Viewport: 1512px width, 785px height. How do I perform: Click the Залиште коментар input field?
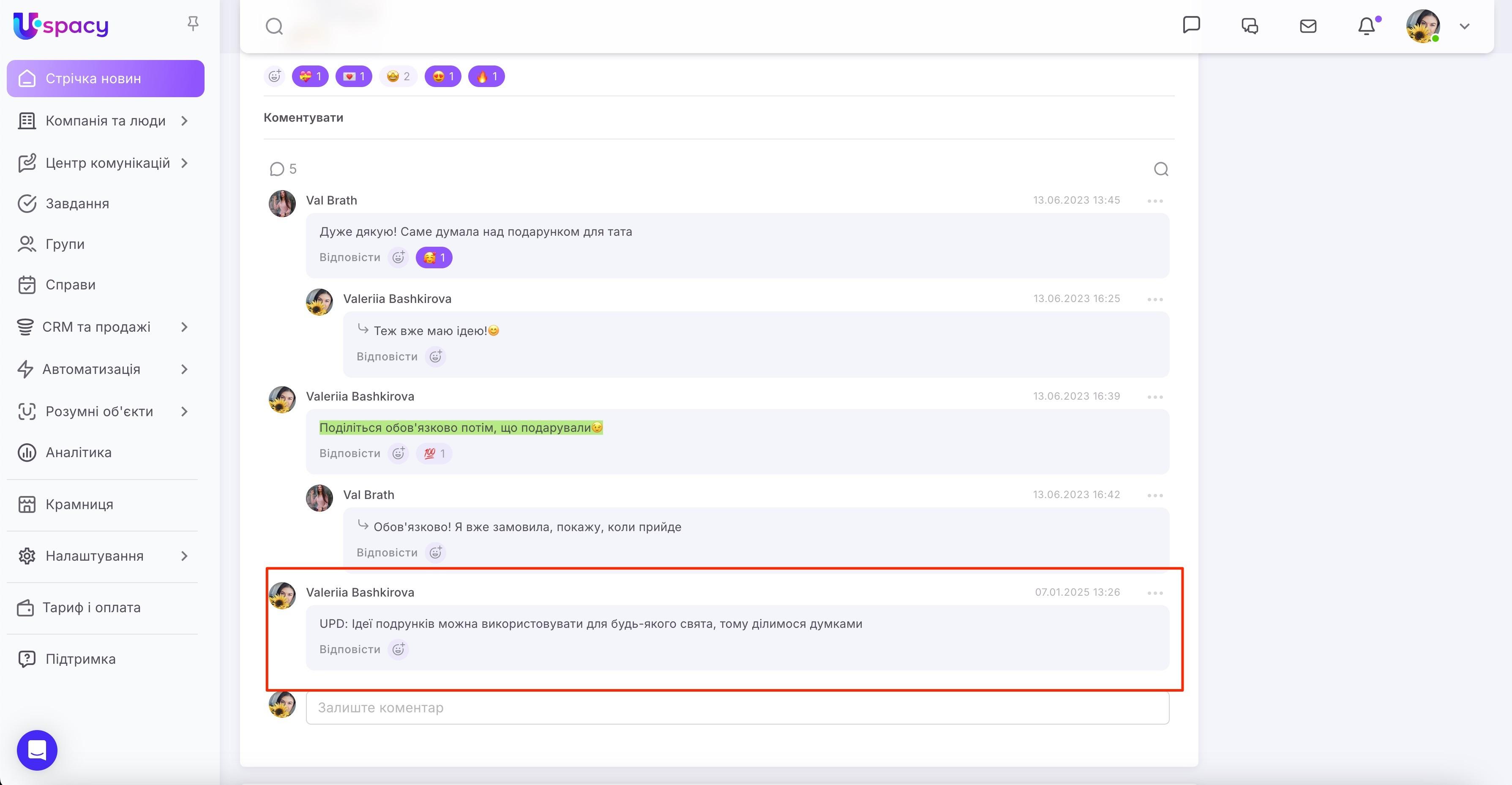(737, 708)
